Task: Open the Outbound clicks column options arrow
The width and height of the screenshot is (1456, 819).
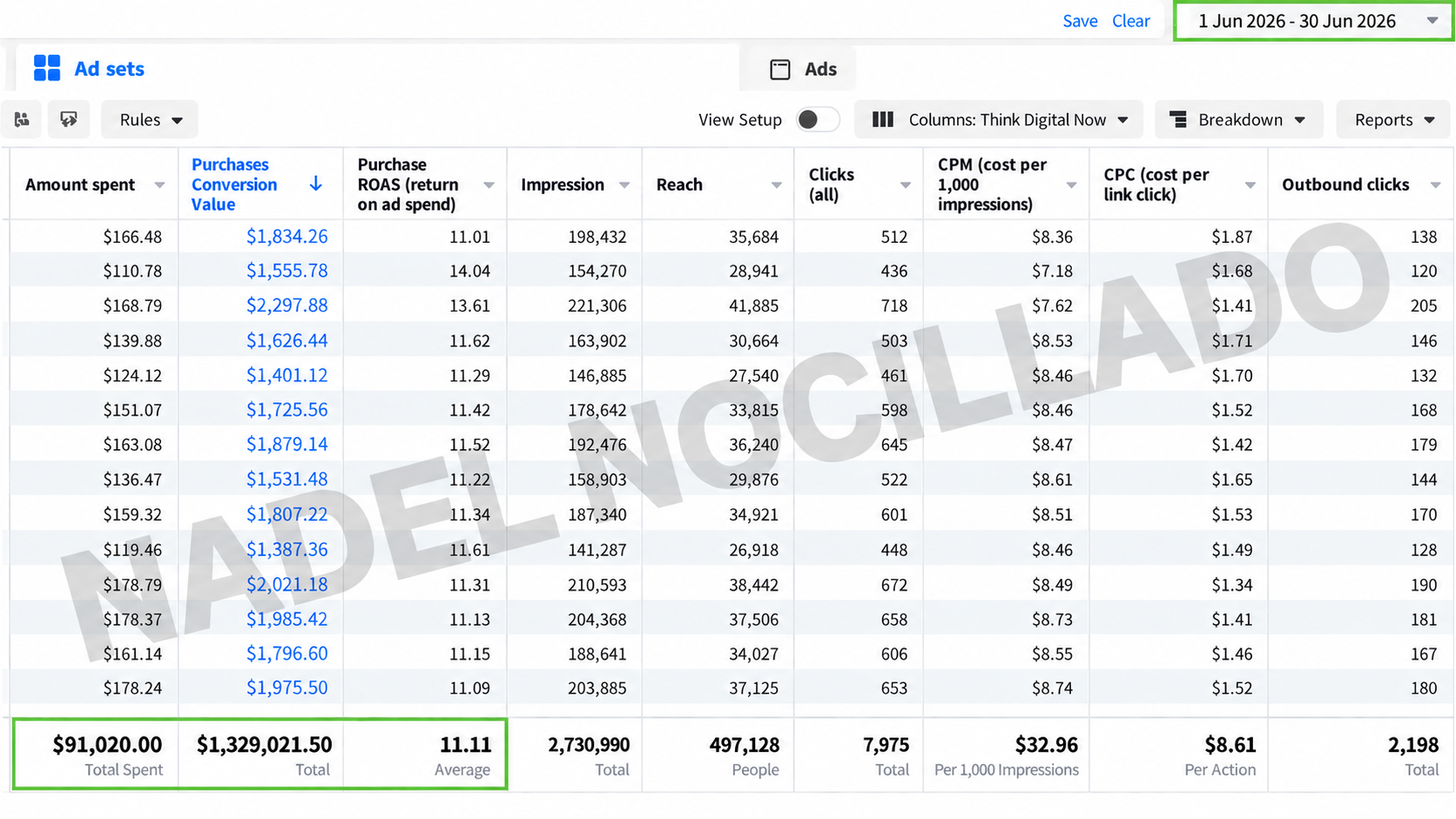Action: coord(1435,185)
